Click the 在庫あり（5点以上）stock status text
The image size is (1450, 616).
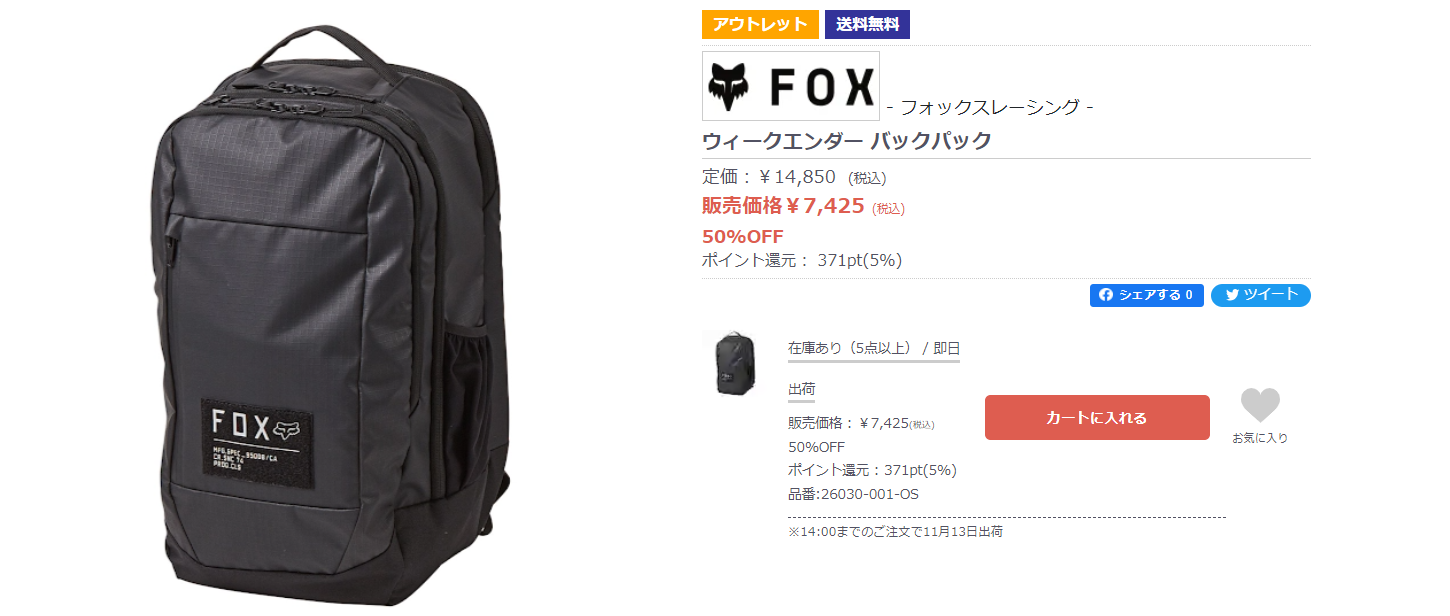pos(851,348)
